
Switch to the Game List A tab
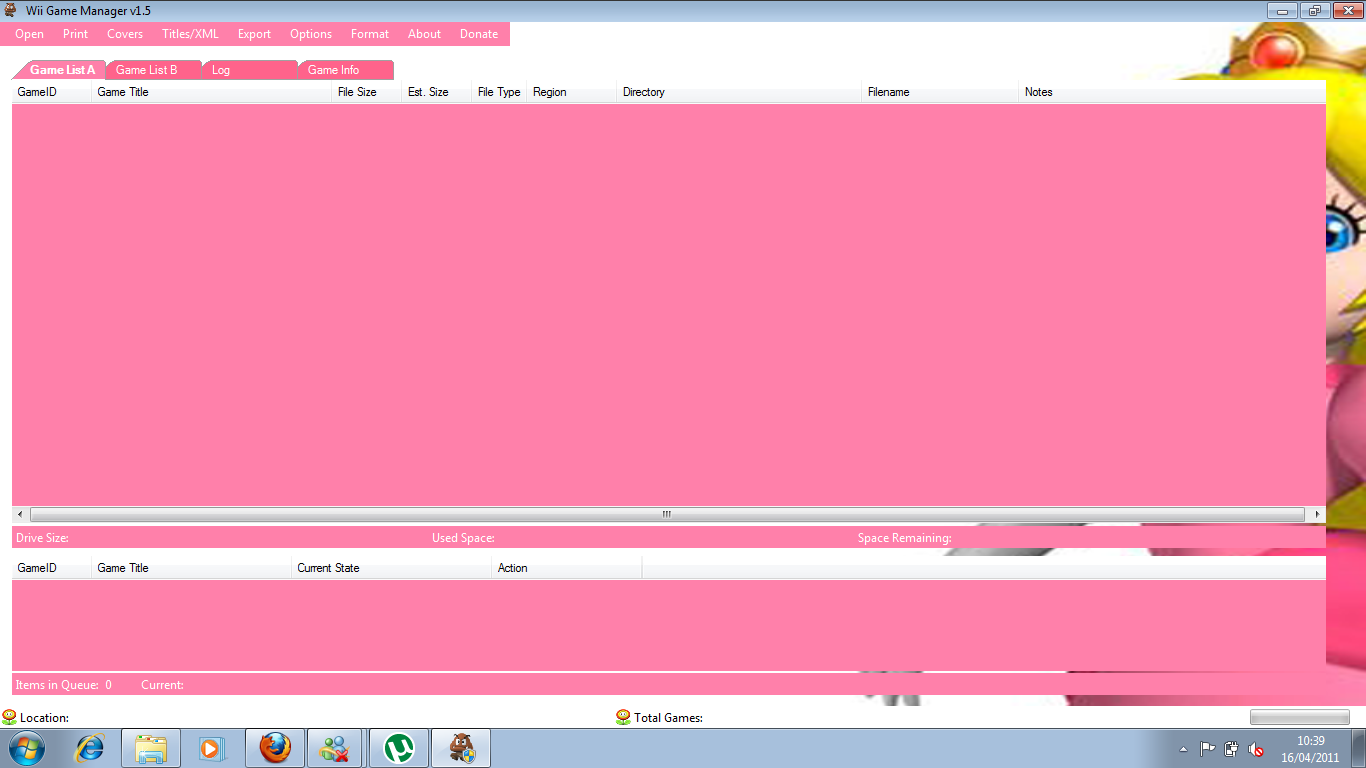(x=62, y=70)
